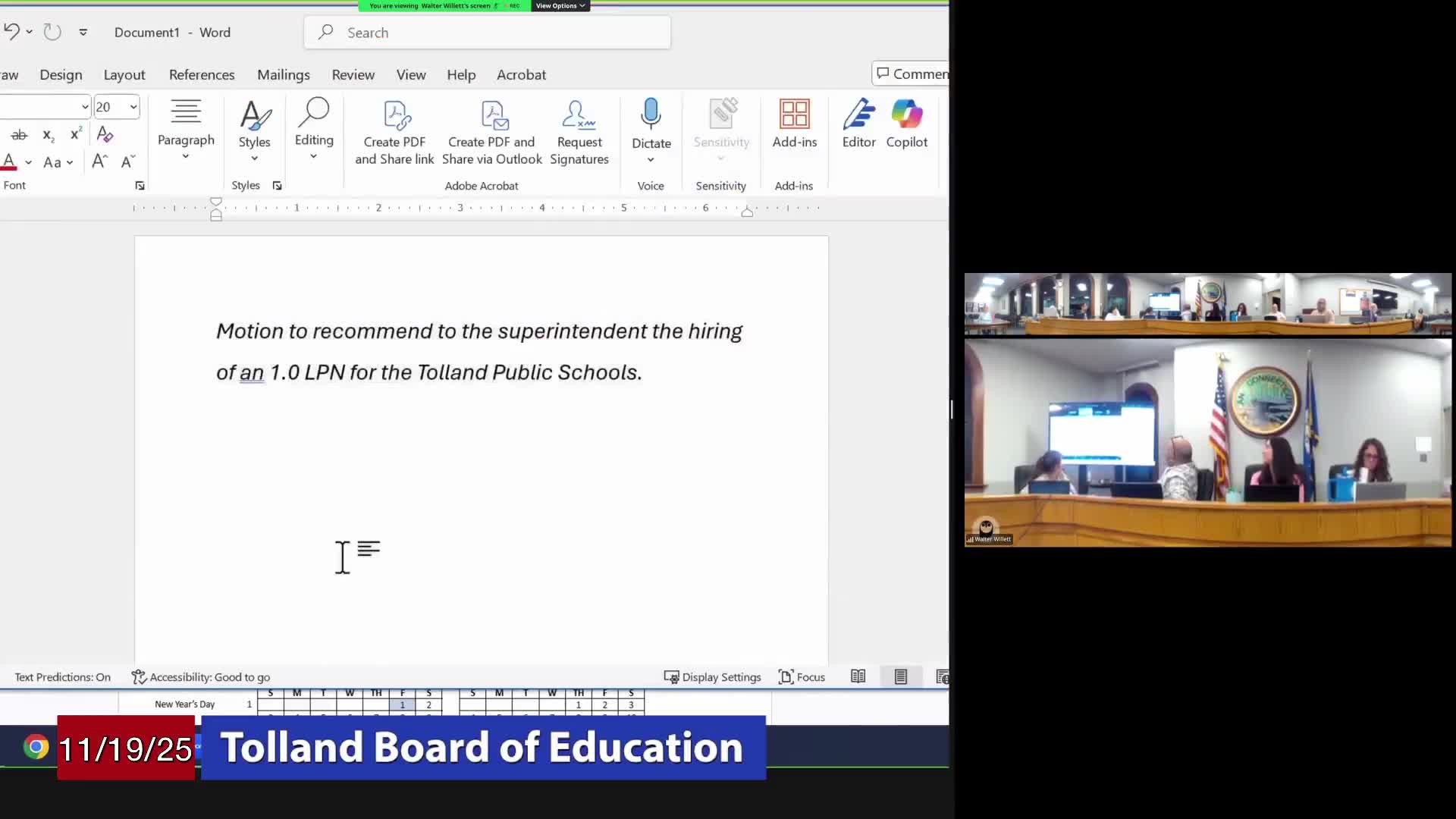1456x819 pixels.
Task: Click Create PDF and Share link
Action: pyautogui.click(x=394, y=133)
